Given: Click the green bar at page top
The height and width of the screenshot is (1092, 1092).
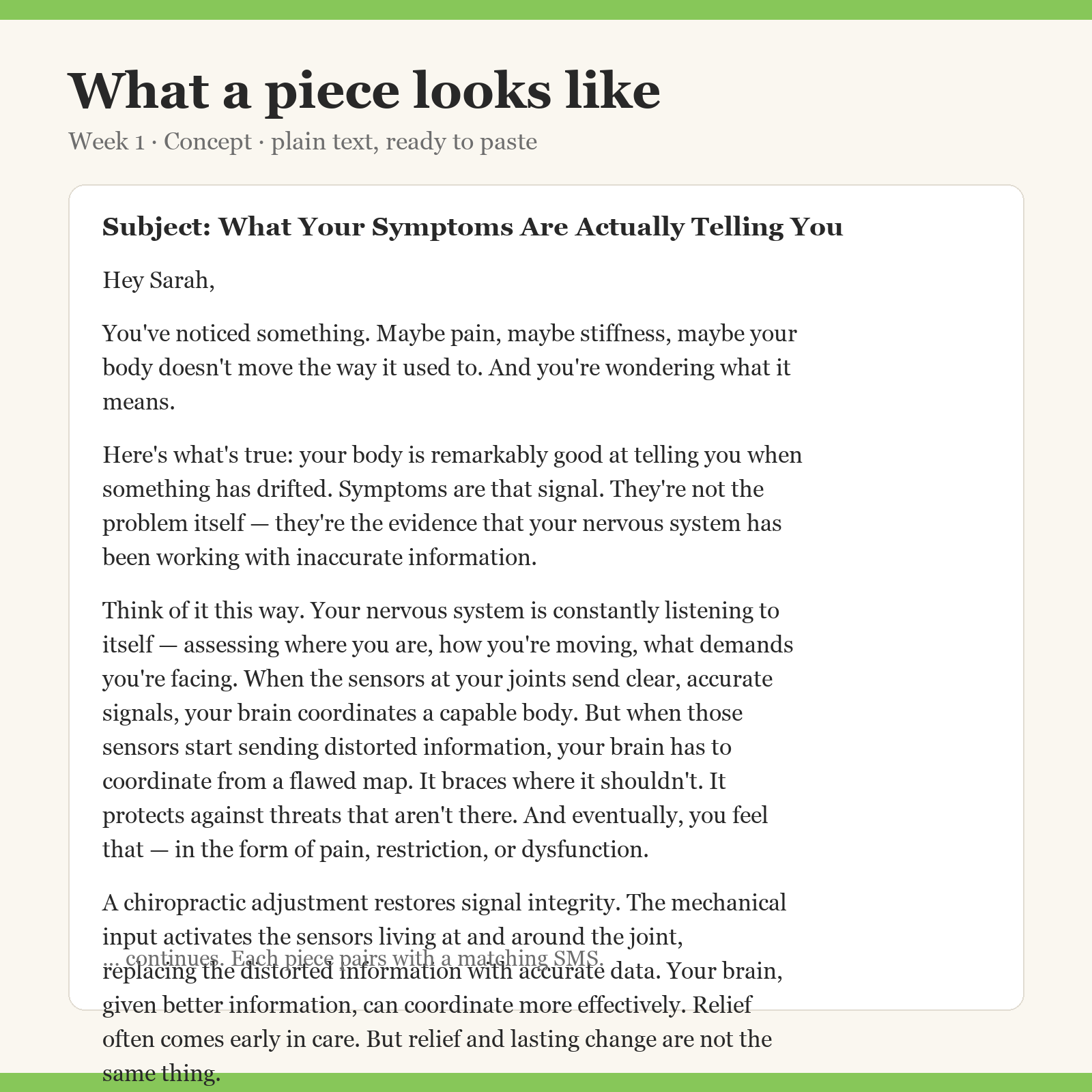Looking at the screenshot, I should pyautogui.click(x=546, y=10).
